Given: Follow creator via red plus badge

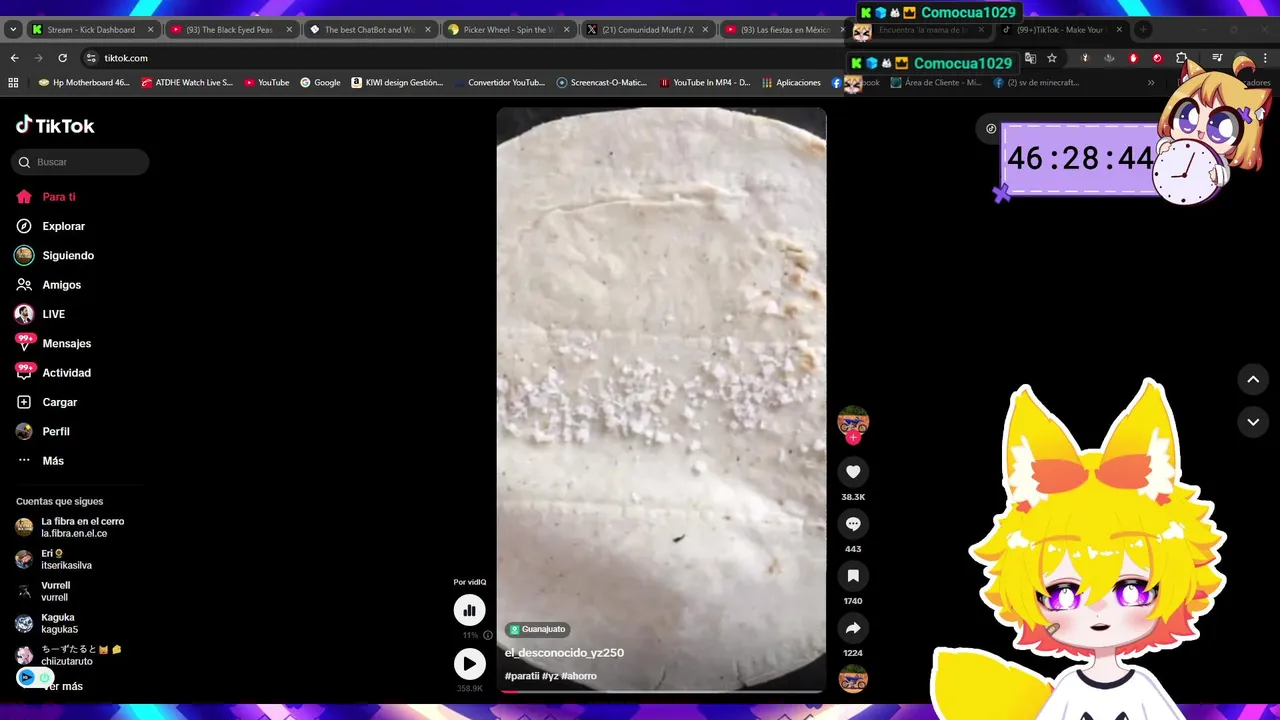Looking at the screenshot, I should (x=853, y=438).
